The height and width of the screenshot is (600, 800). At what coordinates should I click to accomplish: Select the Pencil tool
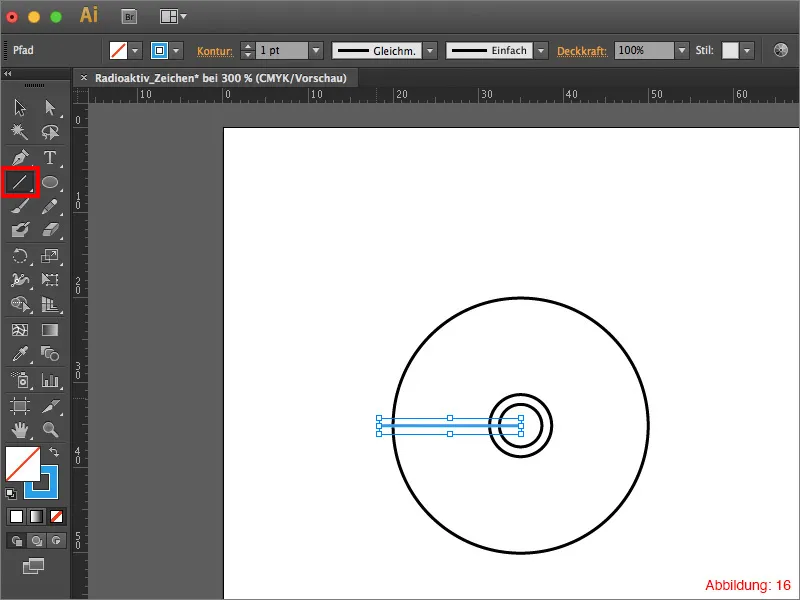(50, 206)
